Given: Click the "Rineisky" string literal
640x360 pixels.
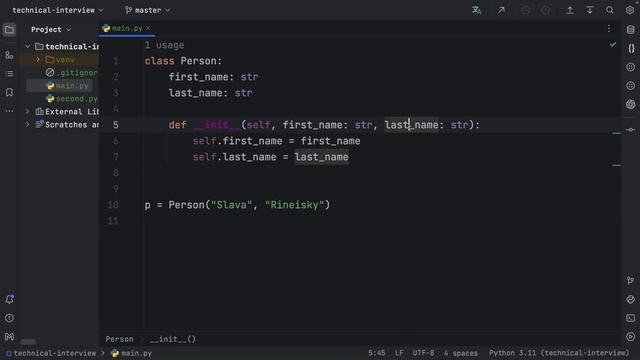Looking at the screenshot, I should pos(294,205).
